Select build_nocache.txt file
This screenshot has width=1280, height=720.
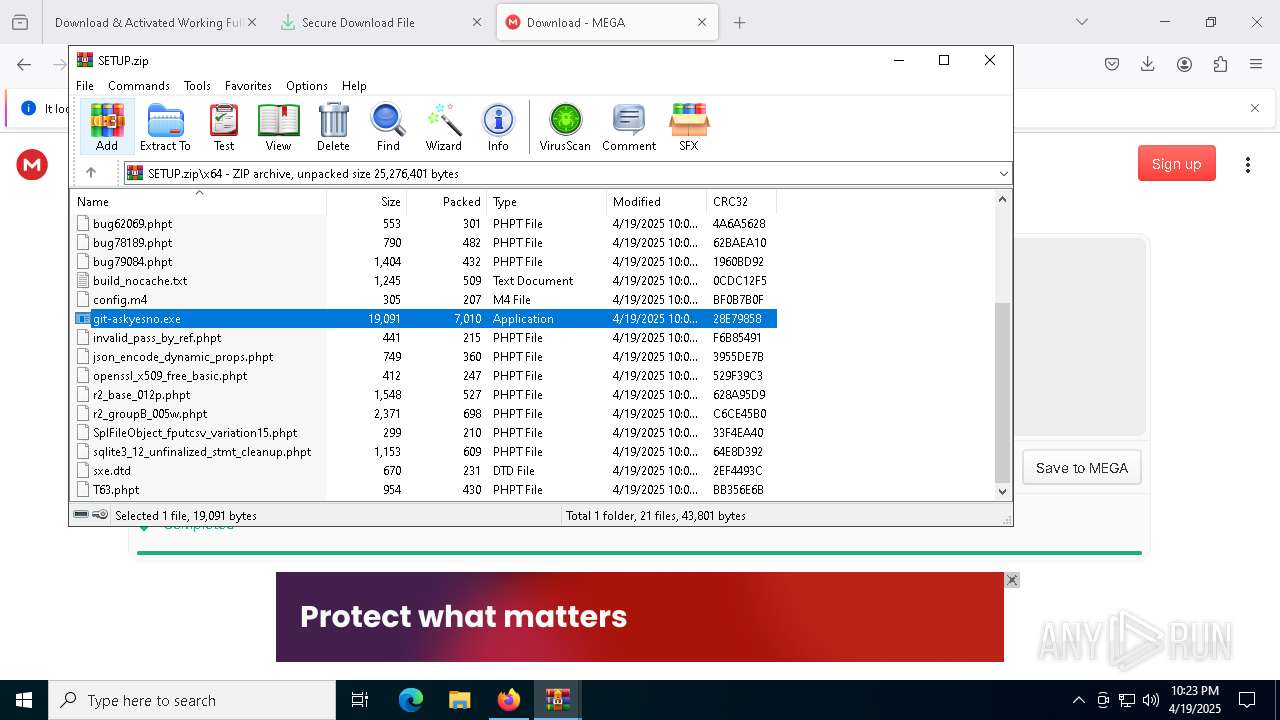tap(424, 281)
